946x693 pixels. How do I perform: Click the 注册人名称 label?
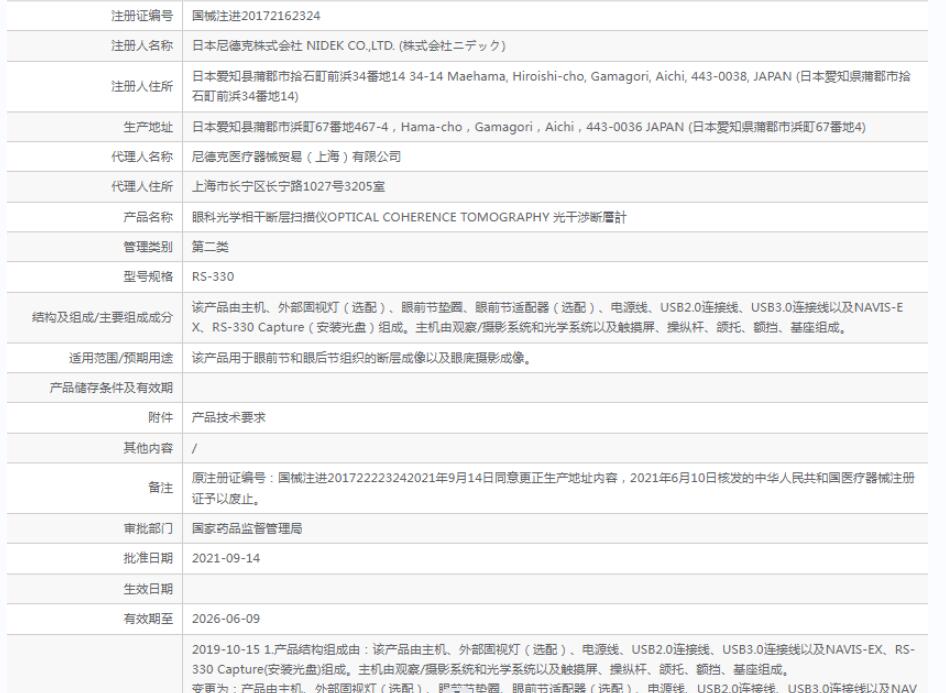click(142, 46)
